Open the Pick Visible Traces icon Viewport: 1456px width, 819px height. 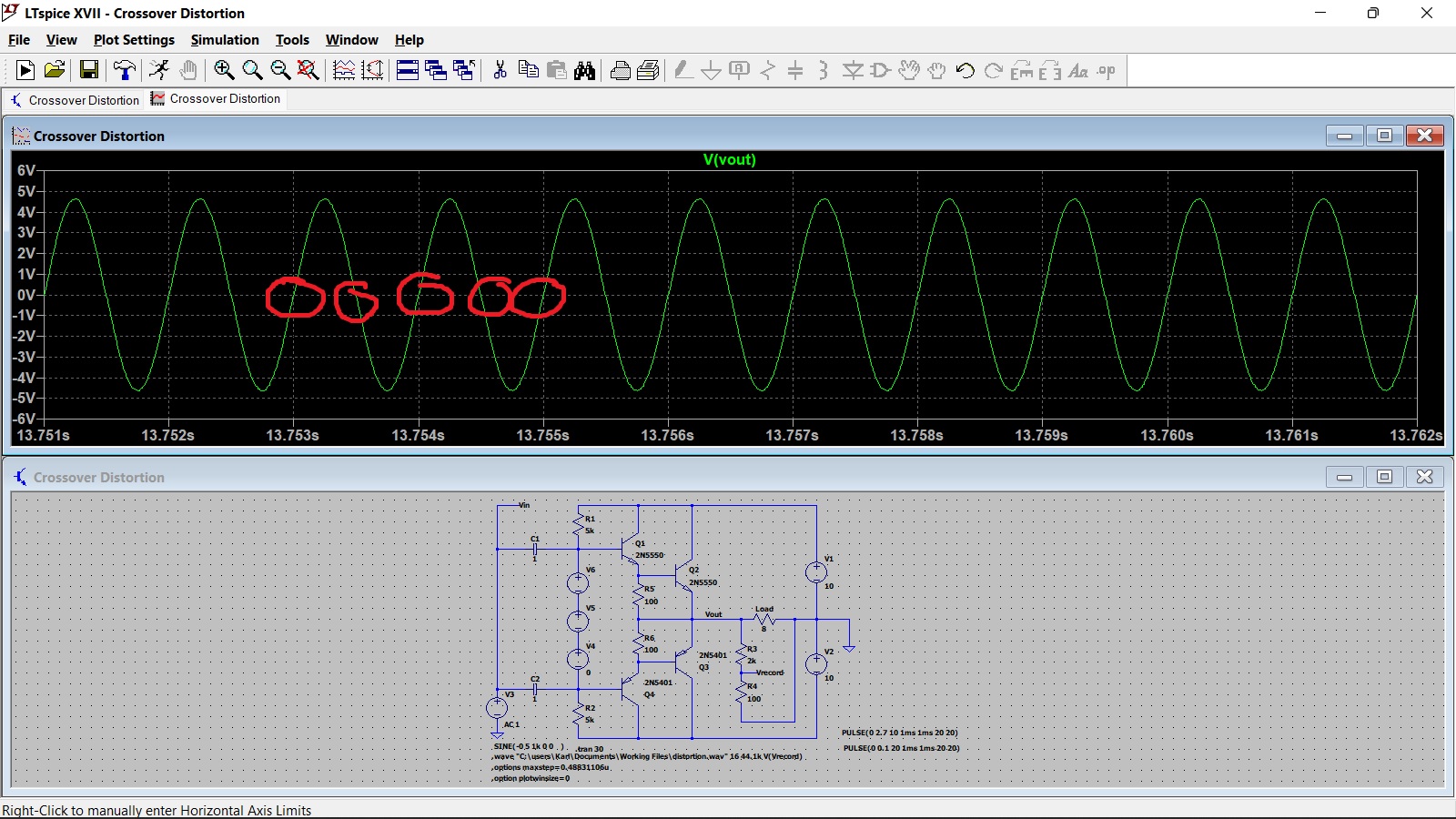click(344, 70)
